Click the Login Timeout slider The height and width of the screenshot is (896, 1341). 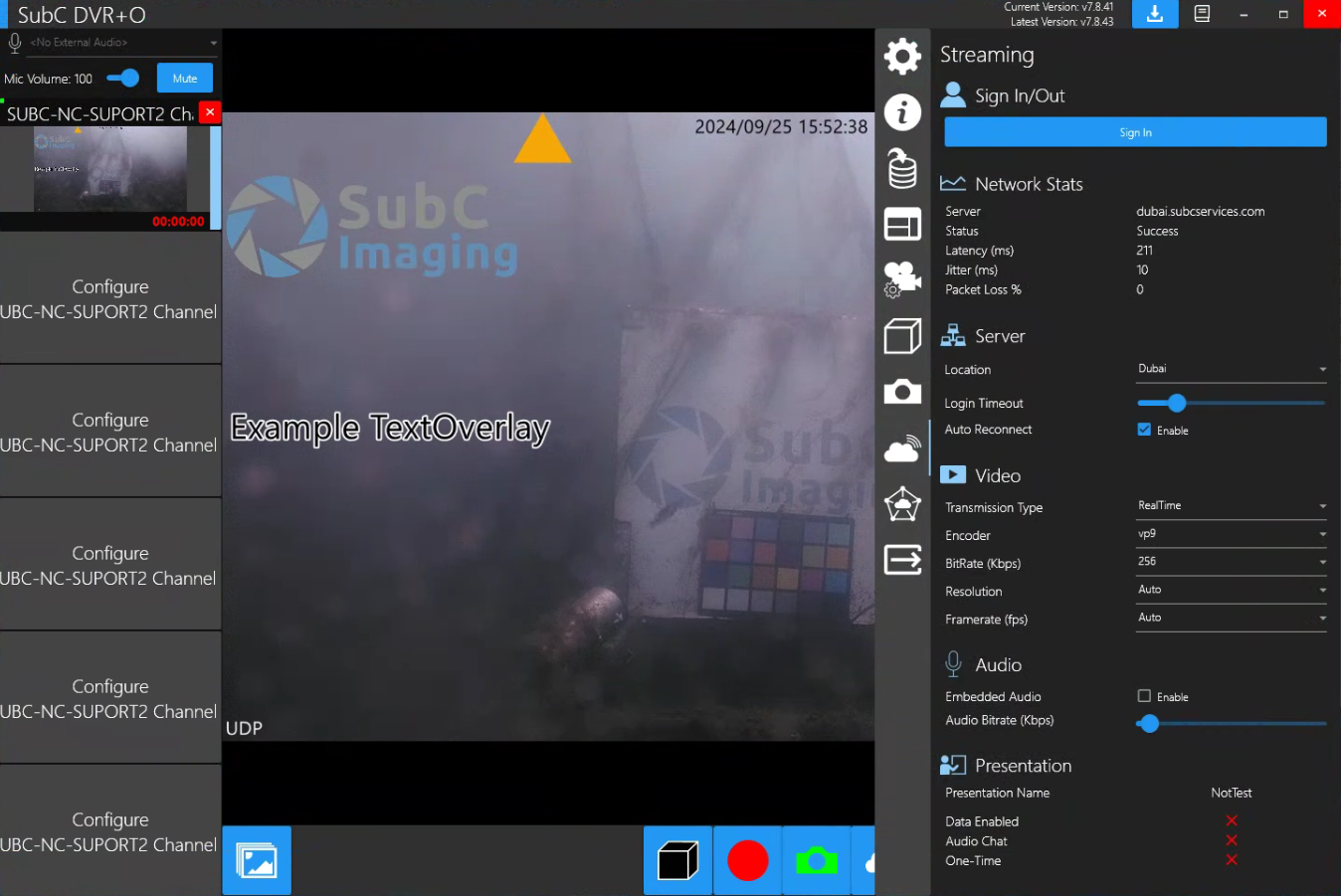[1232, 403]
